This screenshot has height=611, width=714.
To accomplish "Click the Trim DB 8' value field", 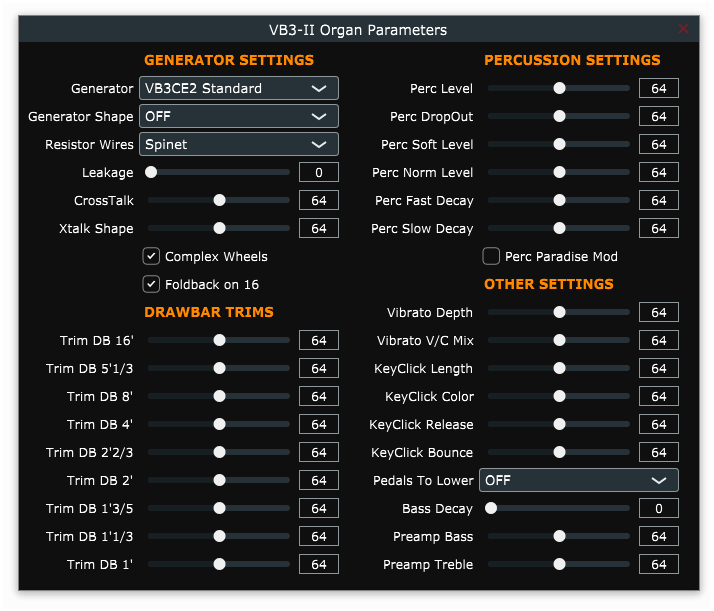I will 319,397.
